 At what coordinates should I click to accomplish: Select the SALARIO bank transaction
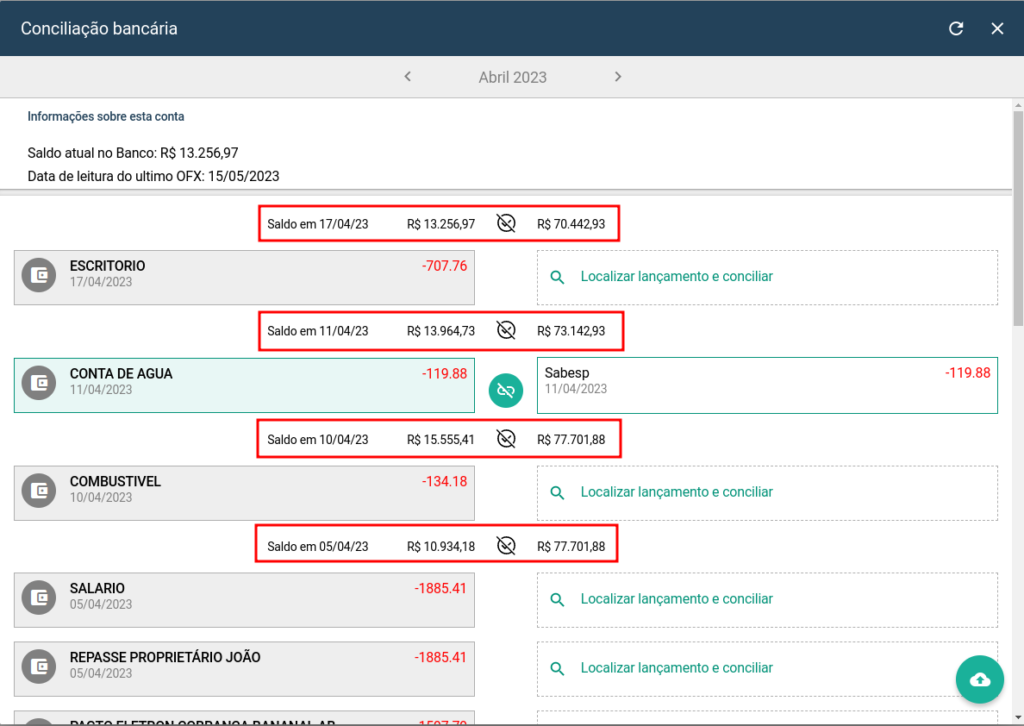point(244,600)
